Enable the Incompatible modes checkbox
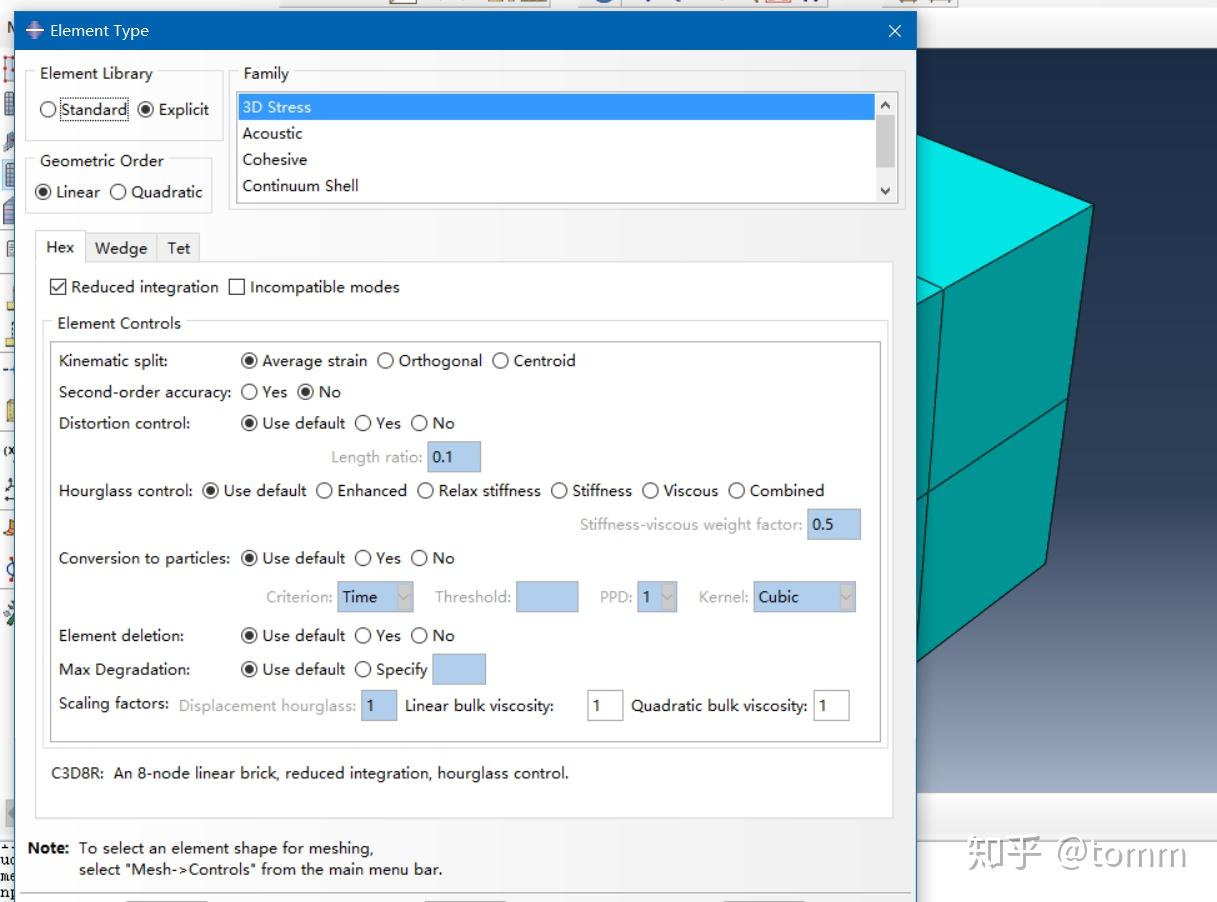Screen dimensions: 1217x902 pyautogui.click(x=236, y=287)
